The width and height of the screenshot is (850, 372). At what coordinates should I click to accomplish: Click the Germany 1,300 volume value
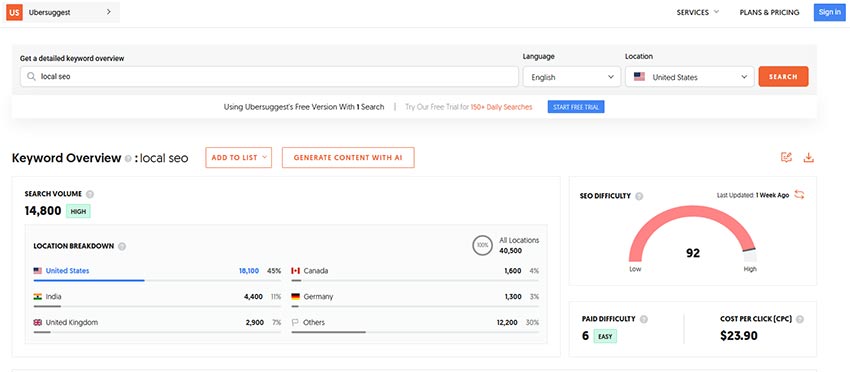tap(512, 297)
